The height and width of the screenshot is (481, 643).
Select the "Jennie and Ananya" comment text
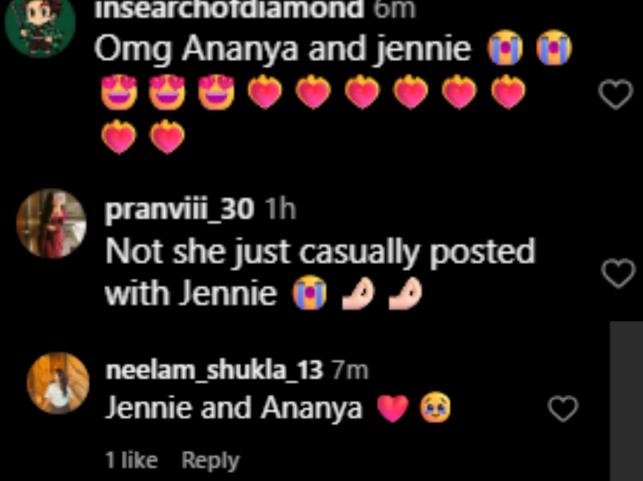coord(234,408)
